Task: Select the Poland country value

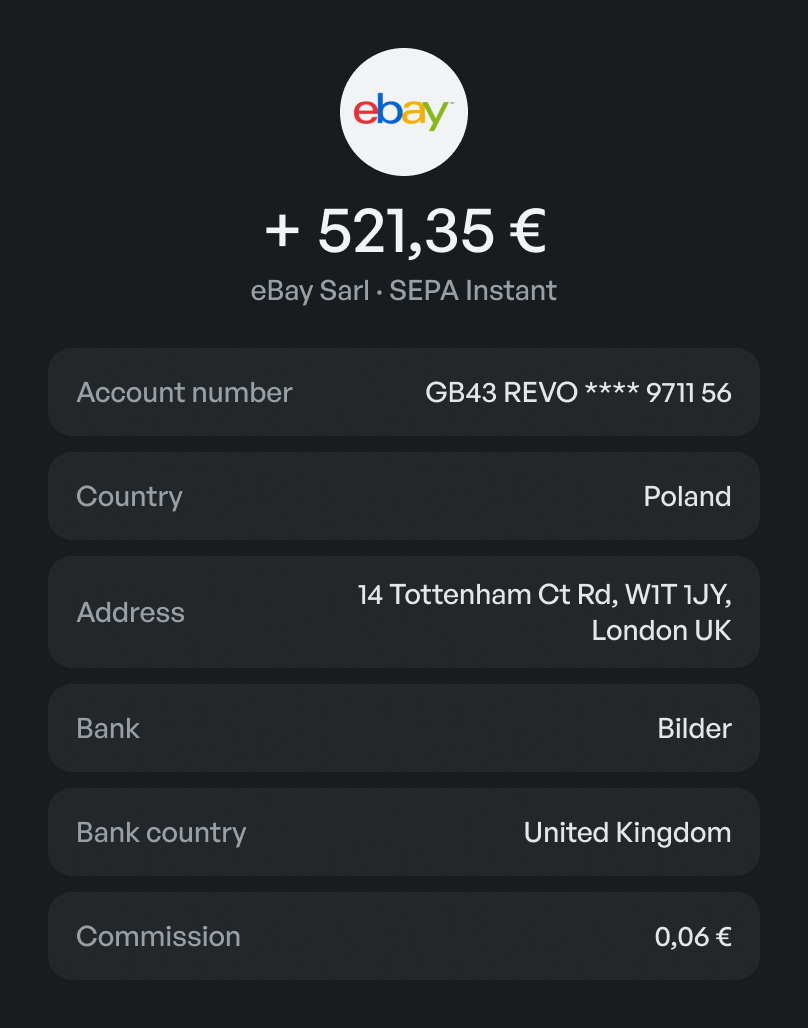Action: click(687, 496)
